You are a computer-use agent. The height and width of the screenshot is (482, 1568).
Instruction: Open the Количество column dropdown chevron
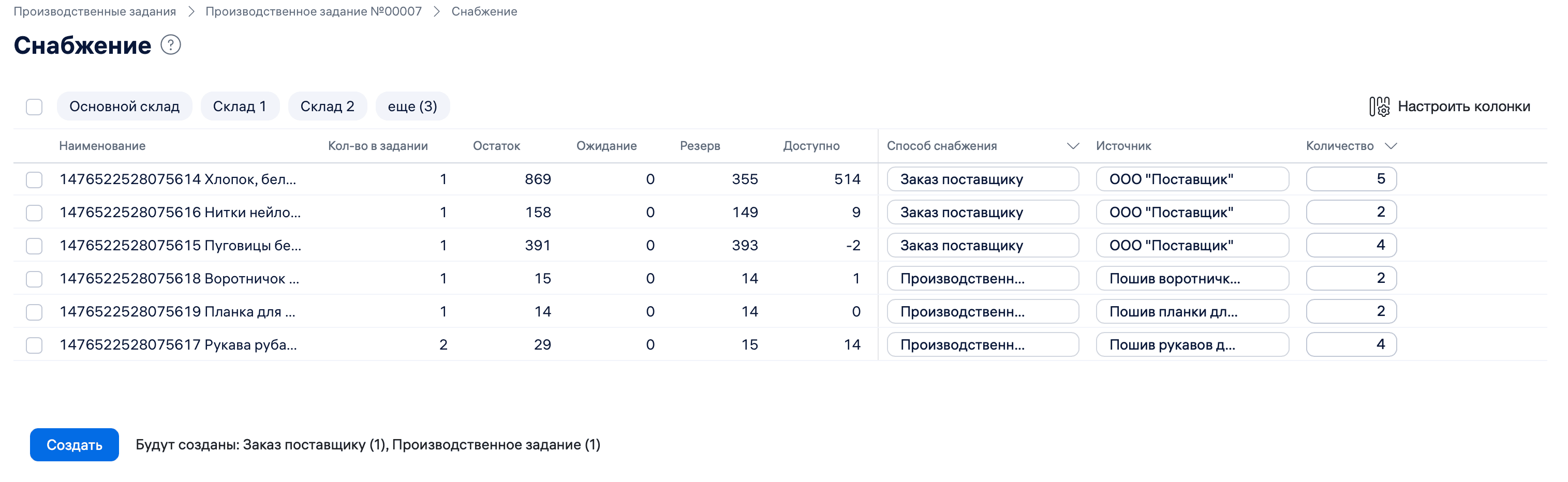1391,146
